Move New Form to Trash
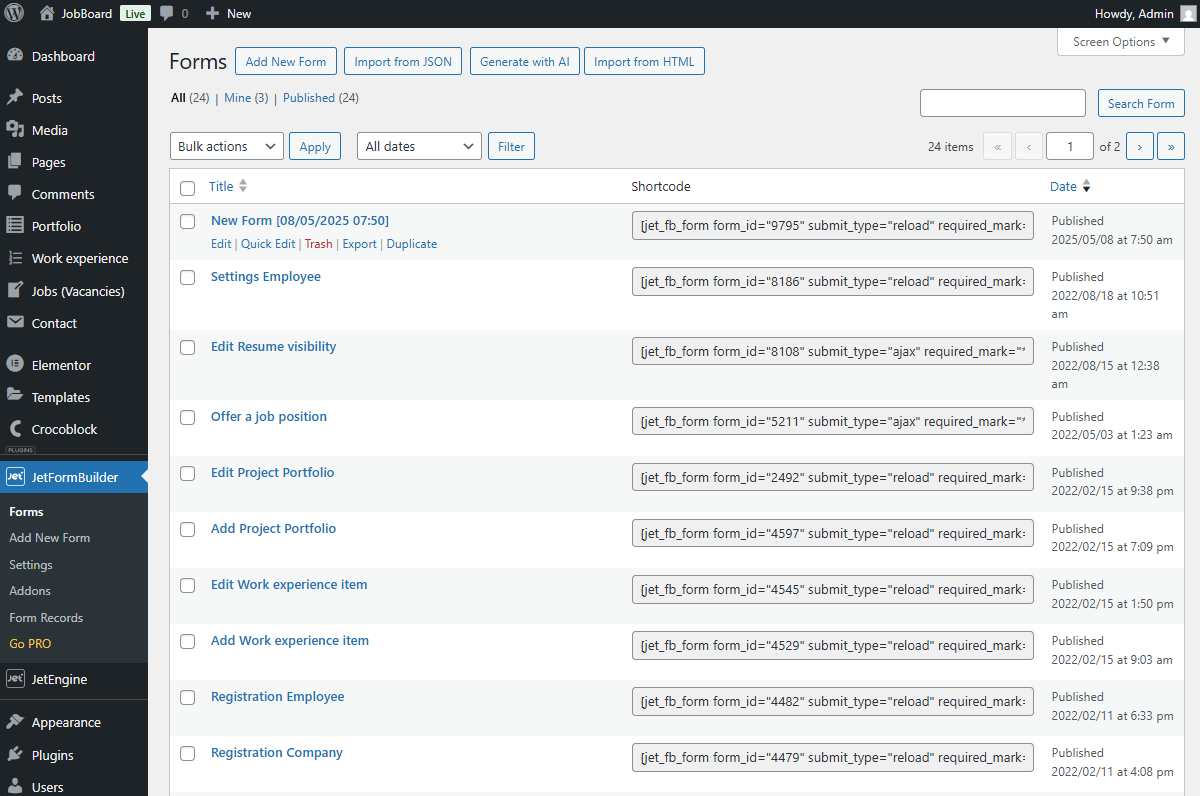 pos(318,243)
